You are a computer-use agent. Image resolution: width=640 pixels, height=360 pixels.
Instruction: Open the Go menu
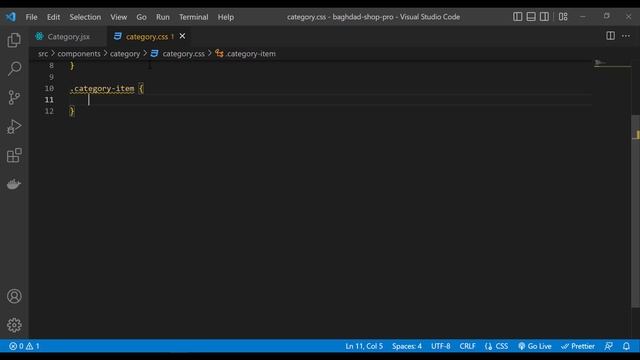tap(141, 17)
